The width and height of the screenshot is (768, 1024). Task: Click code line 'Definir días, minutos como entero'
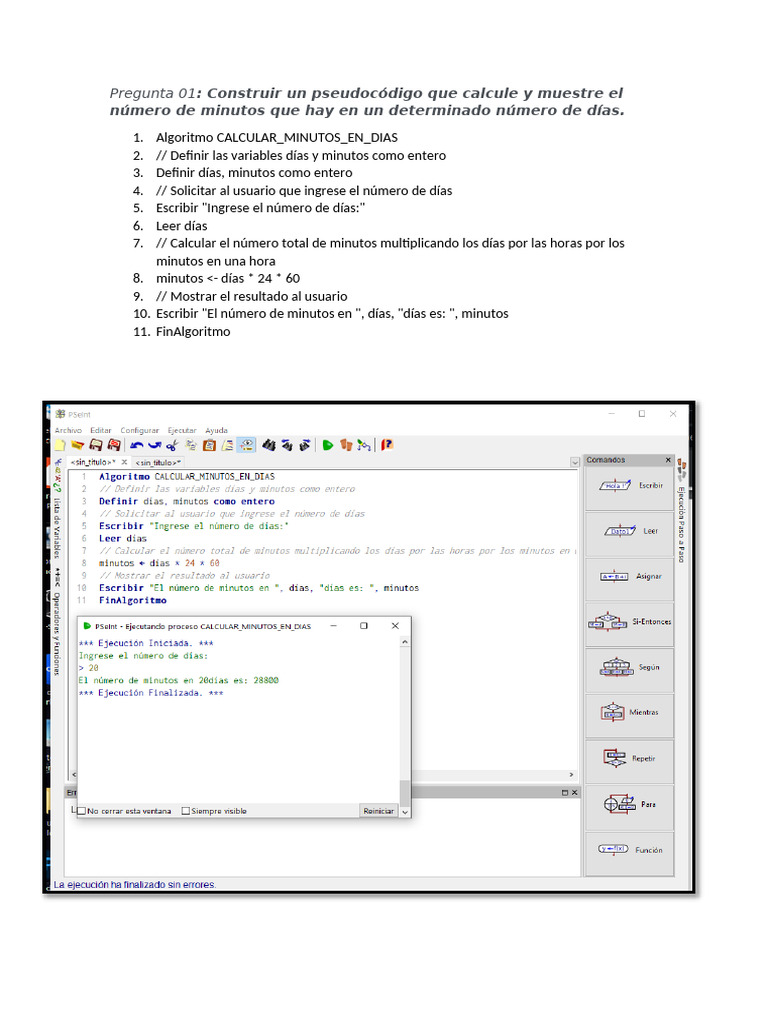point(187,502)
